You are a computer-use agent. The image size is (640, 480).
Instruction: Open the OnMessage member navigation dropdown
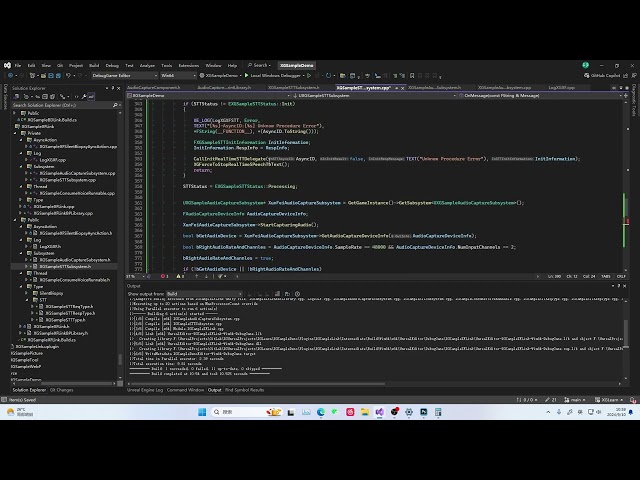tap(539, 96)
